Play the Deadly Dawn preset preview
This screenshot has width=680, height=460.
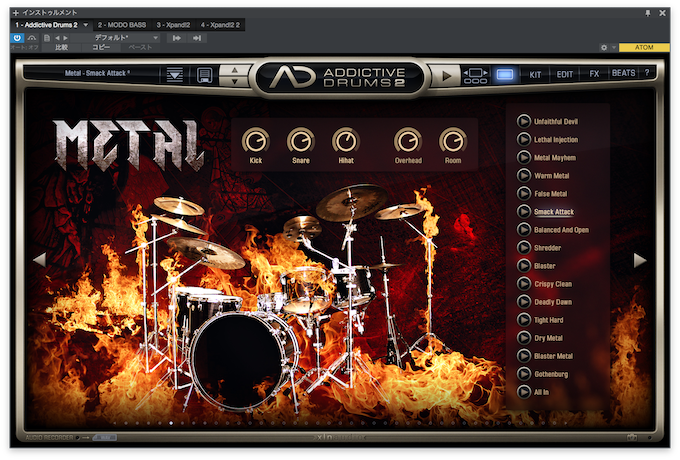coord(524,302)
